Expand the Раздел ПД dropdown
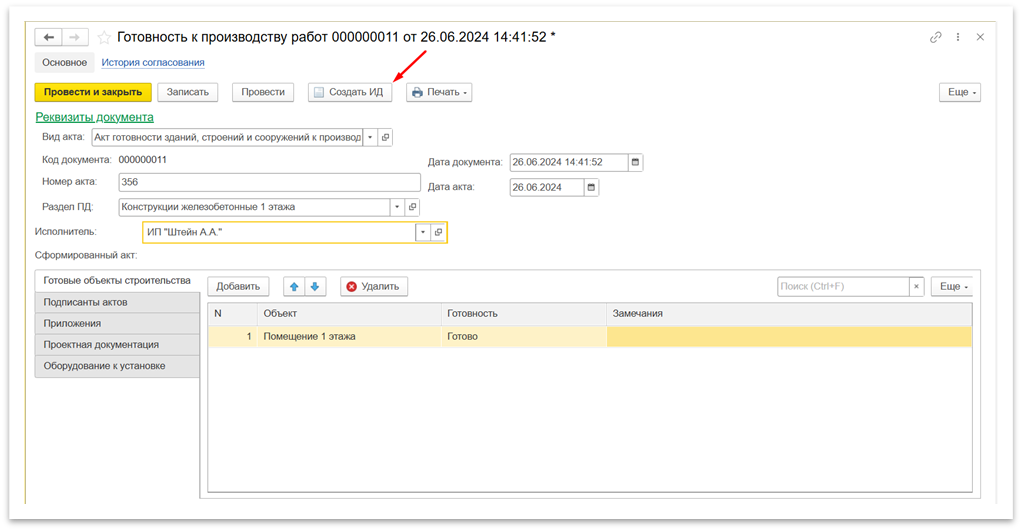This screenshot has width=1022, height=531. (397, 207)
